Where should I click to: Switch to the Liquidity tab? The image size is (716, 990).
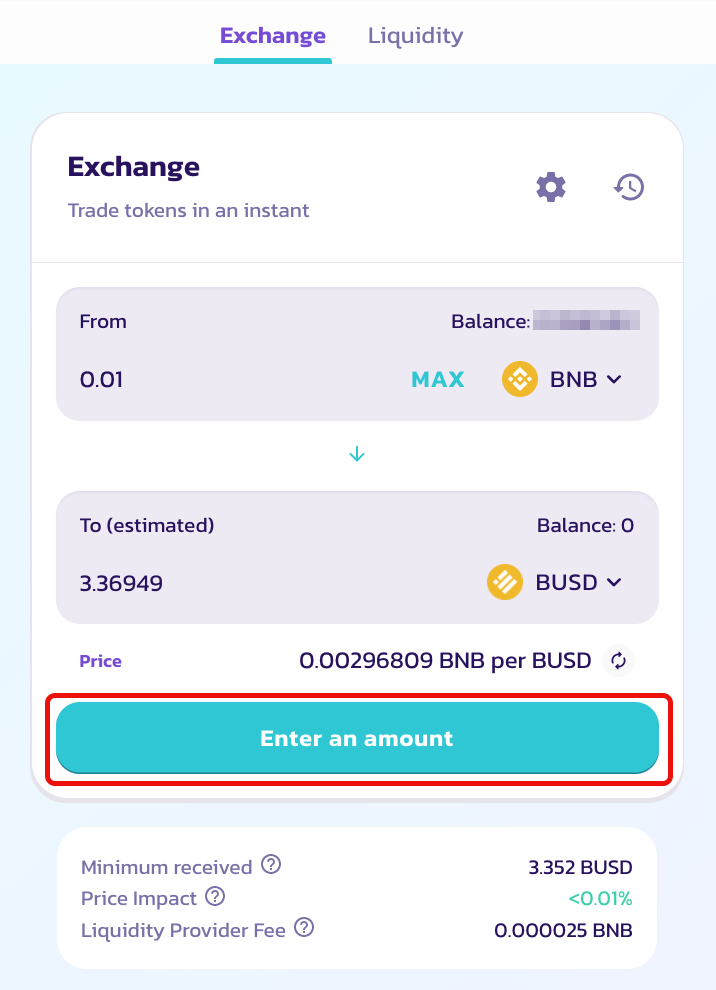(x=415, y=35)
